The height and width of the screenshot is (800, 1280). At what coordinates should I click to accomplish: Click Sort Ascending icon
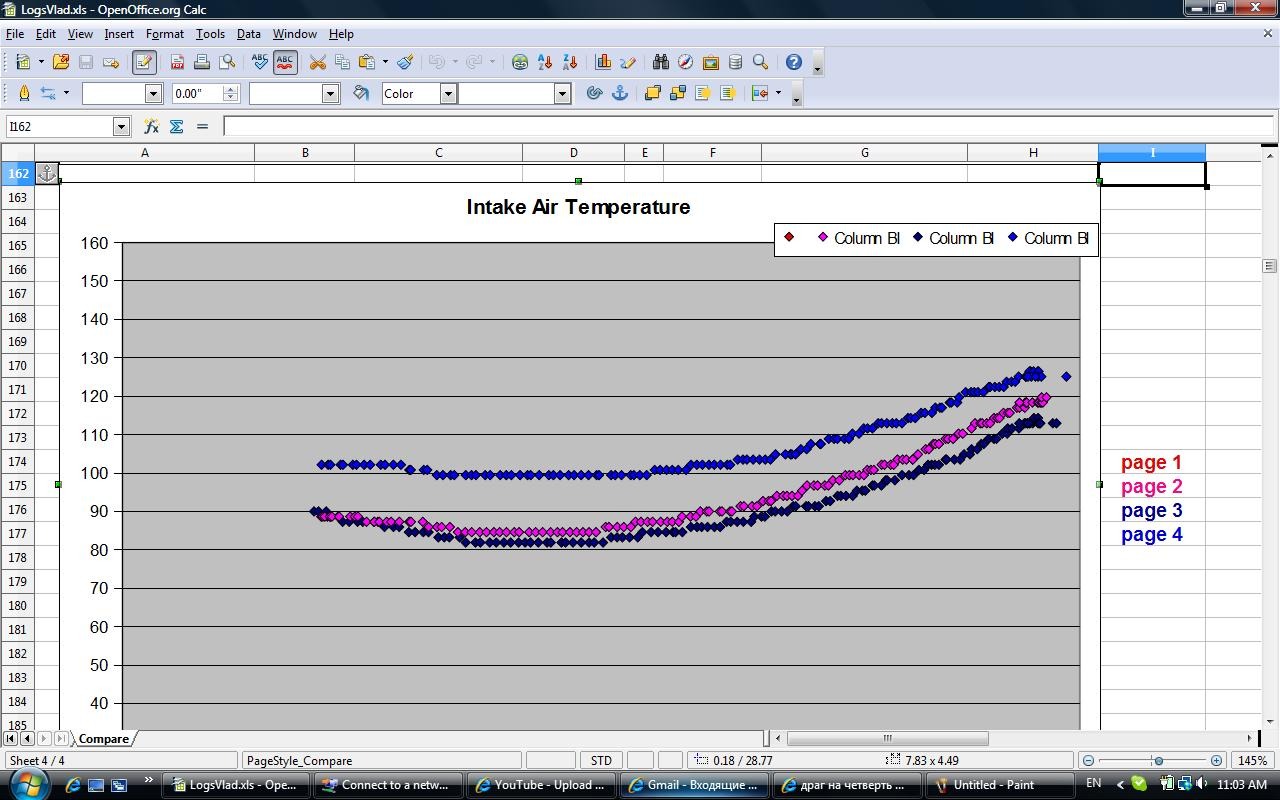[x=545, y=62]
